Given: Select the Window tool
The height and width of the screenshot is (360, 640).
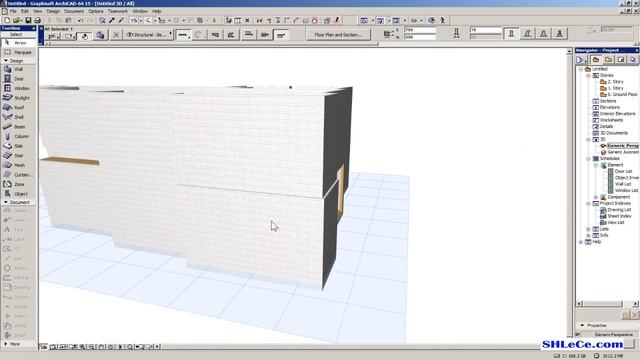Looking at the screenshot, I should [18, 88].
